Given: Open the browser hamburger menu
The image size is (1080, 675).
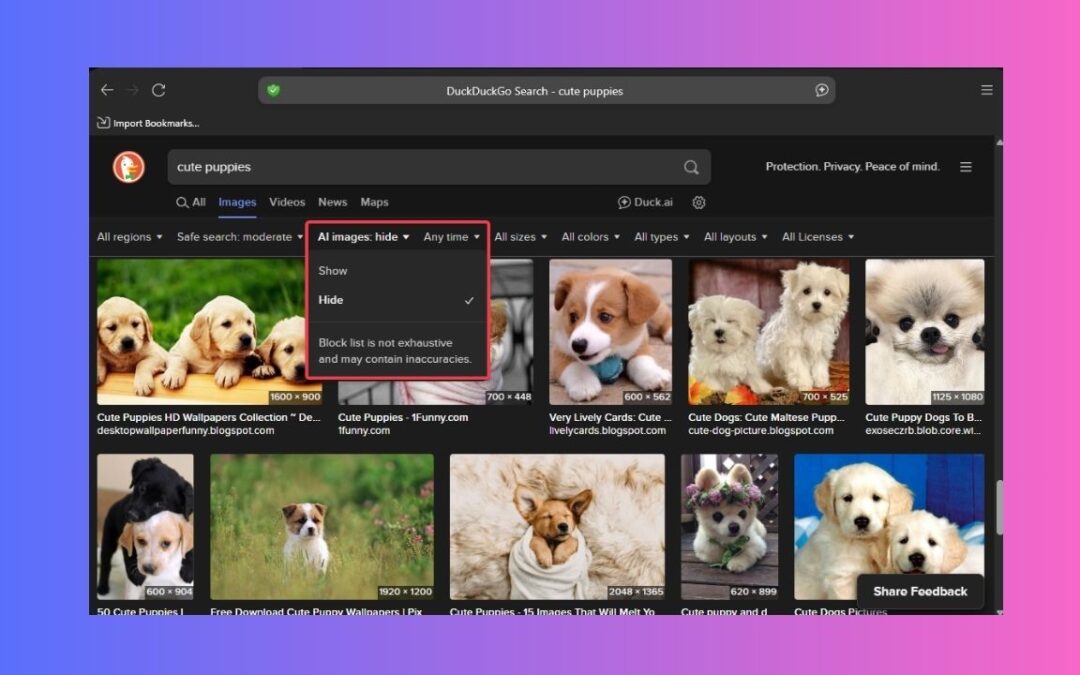Looking at the screenshot, I should pos(987,89).
